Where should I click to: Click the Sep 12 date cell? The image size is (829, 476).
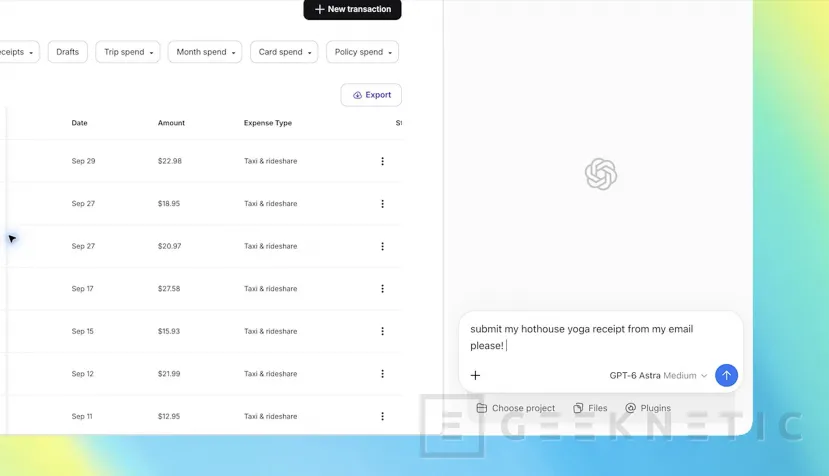click(82, 374)
